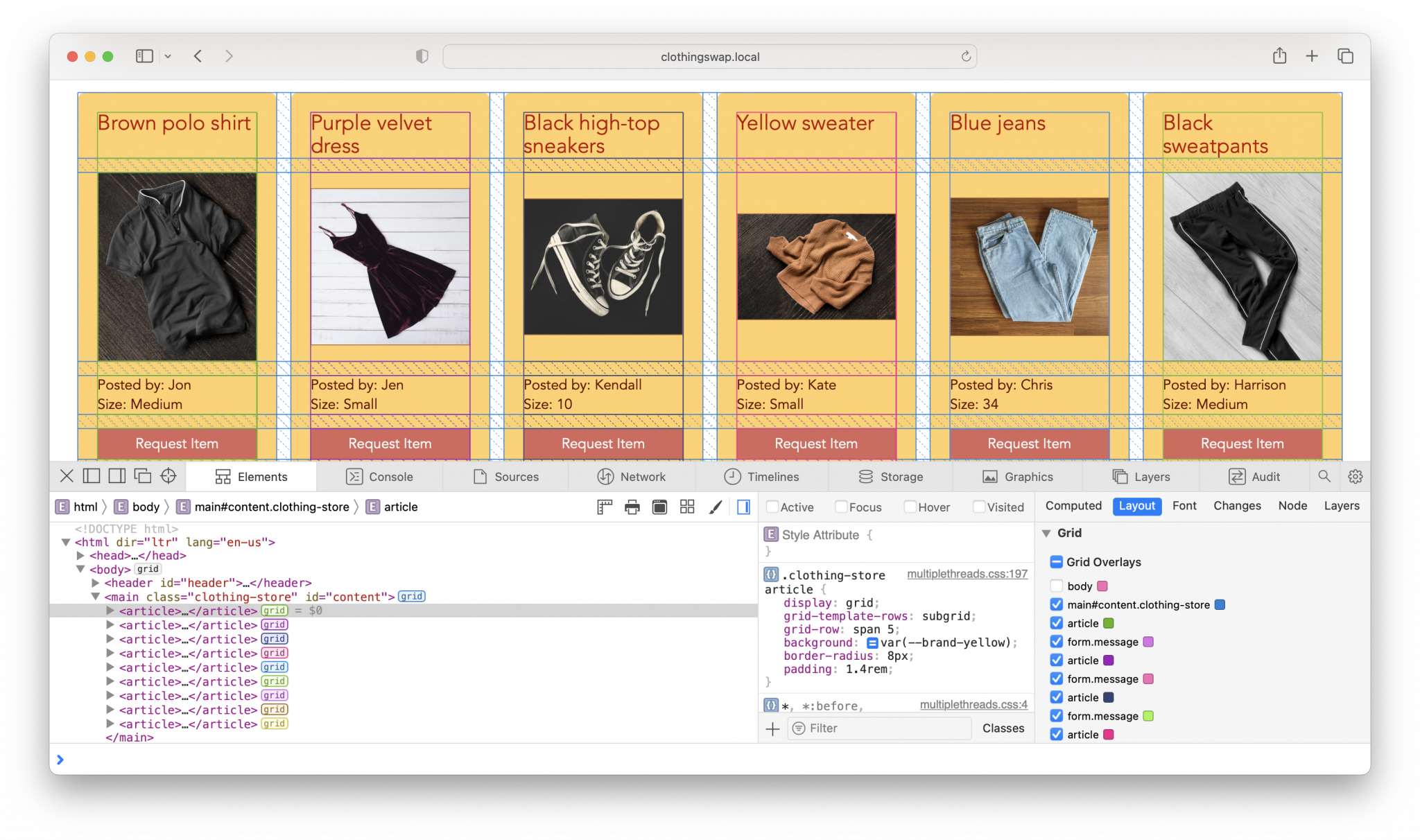Collapse the Grid section disclosure triangle
The width and height of the screenshot is (1420, 840).
click(x=1047, y=533)
